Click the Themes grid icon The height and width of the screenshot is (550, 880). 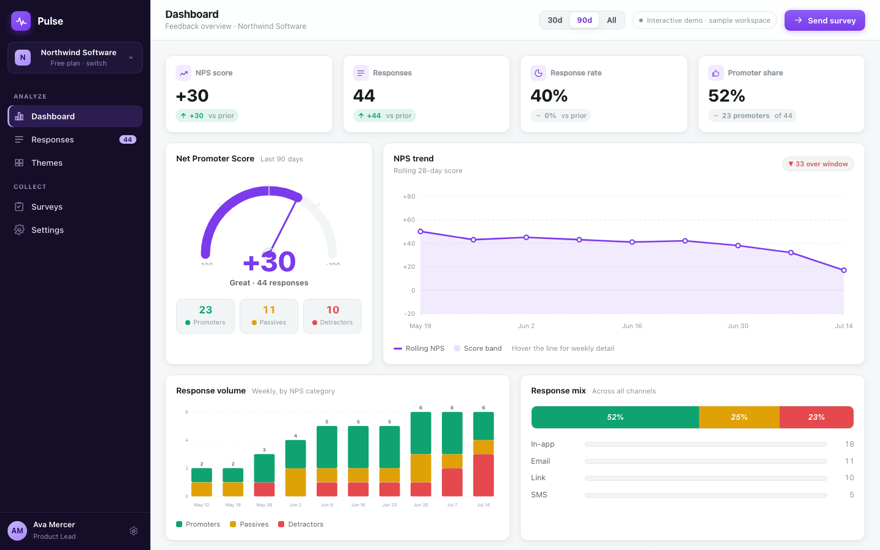pyautogui.click(x=19, y=163)
